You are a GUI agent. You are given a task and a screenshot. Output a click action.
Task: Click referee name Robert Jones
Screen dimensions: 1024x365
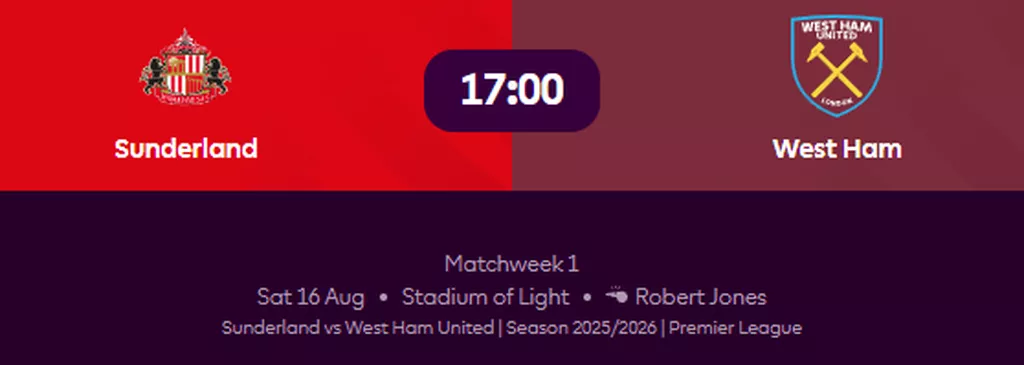point(701,297)
